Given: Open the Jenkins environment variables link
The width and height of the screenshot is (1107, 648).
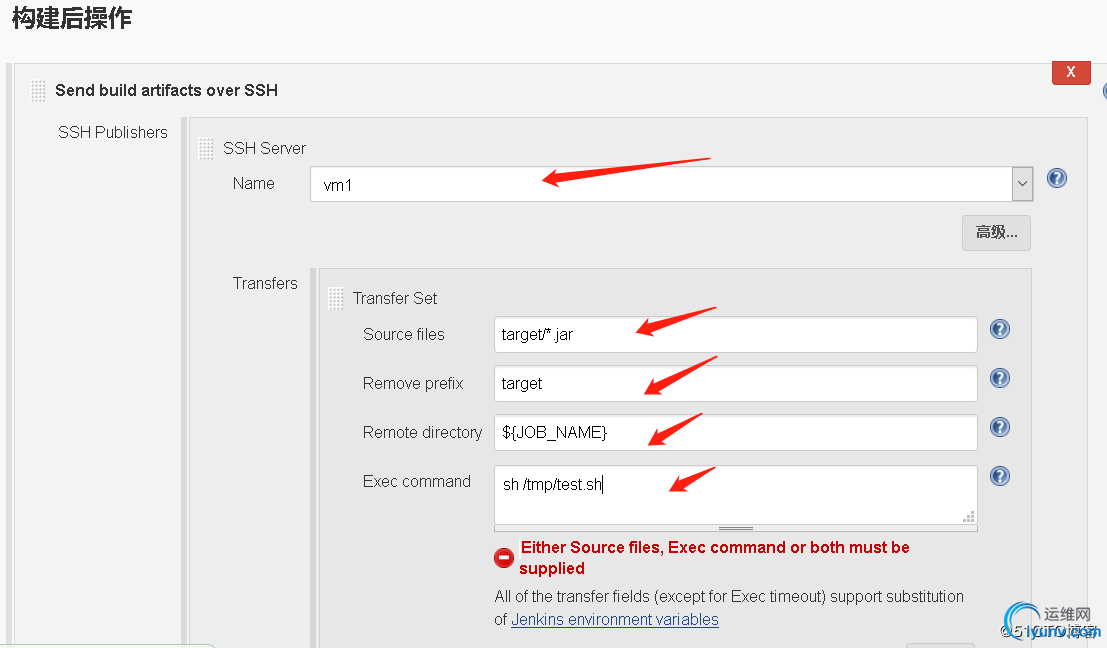Looking at the screenshot, I should click(x=615, y=619).
